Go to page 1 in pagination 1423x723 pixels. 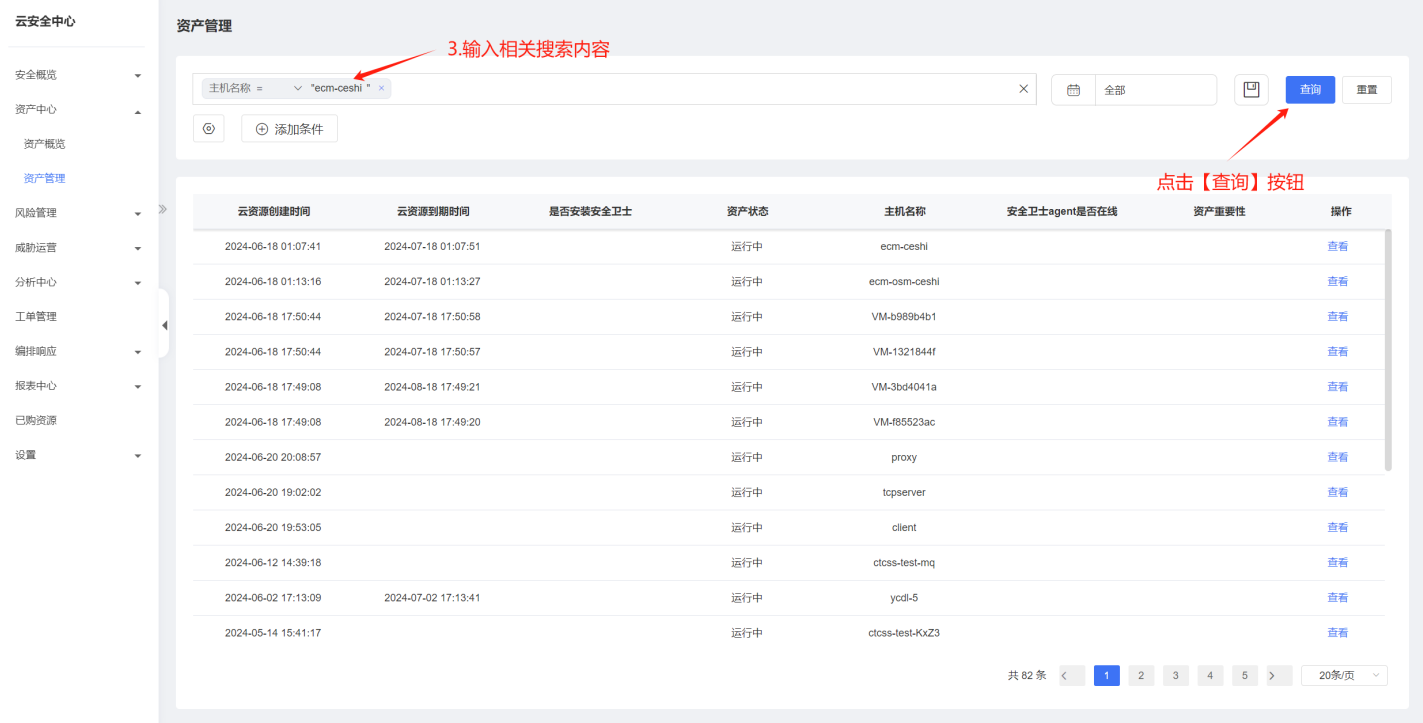1107,676
